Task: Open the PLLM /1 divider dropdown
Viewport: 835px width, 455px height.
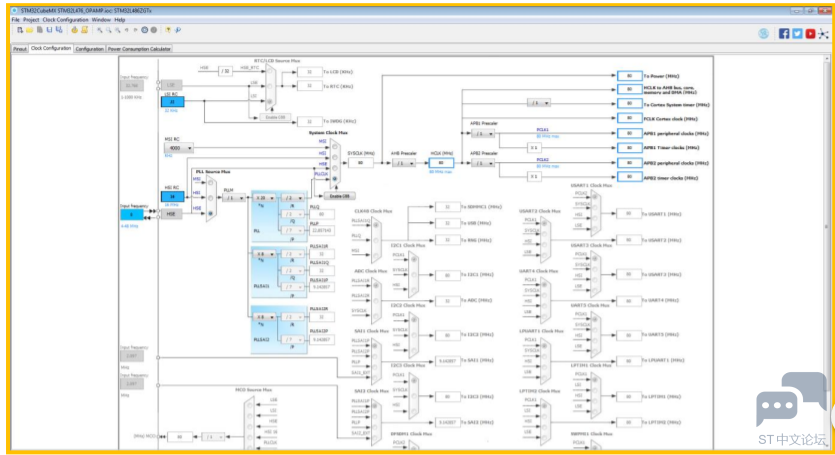Action: tap(233, 198)
